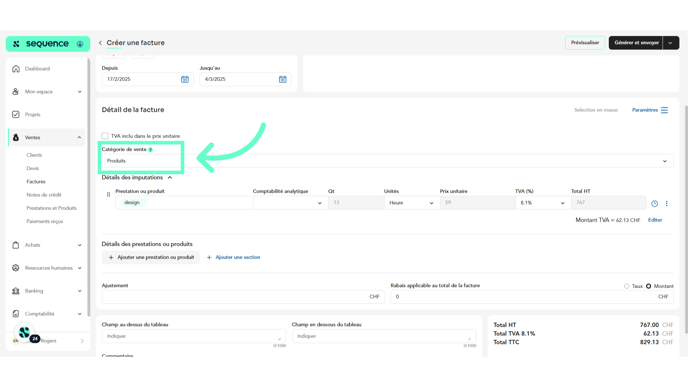Expand the user profile arrow at sidebar bottom
The width and height of the screenshot is (688, 387).
[82, 341]
